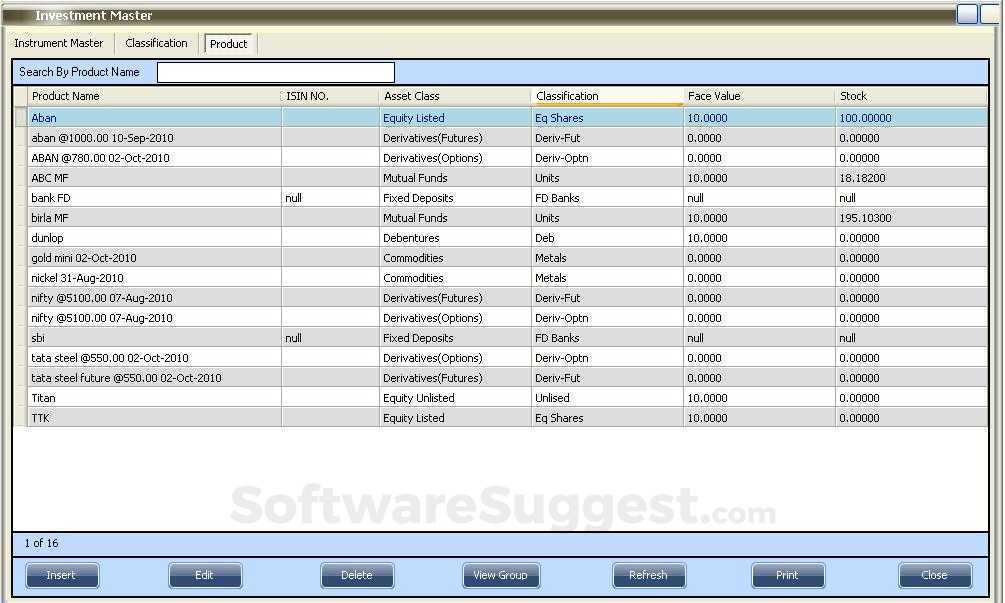Click the Edit button

coord(205,575)
